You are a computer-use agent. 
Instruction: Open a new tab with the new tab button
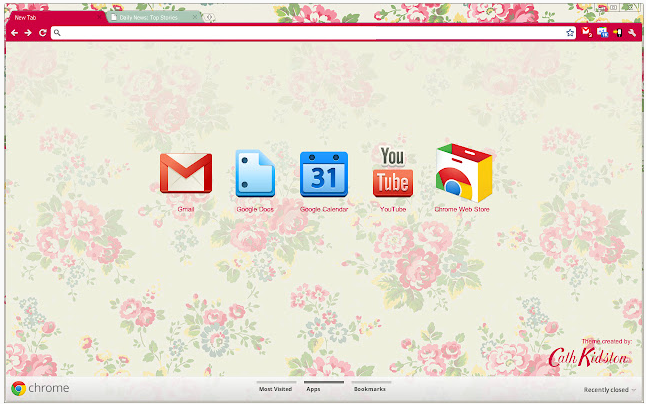pyautogui.click(x=209, y=17)
